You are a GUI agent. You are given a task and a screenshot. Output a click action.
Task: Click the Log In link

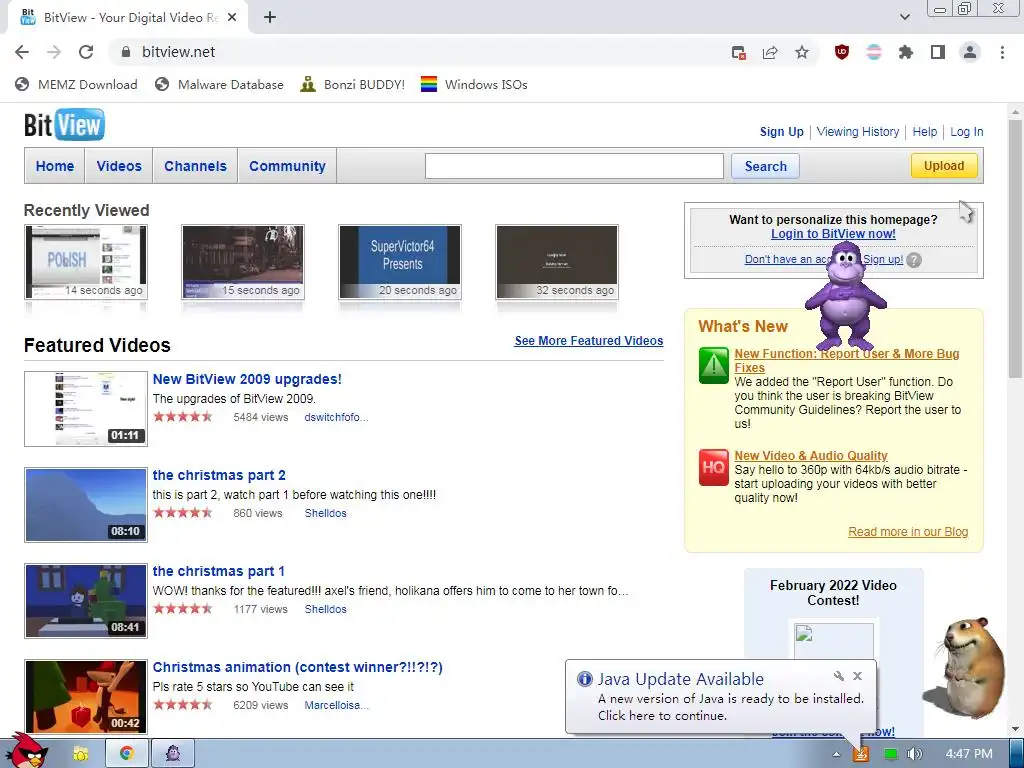967,131
